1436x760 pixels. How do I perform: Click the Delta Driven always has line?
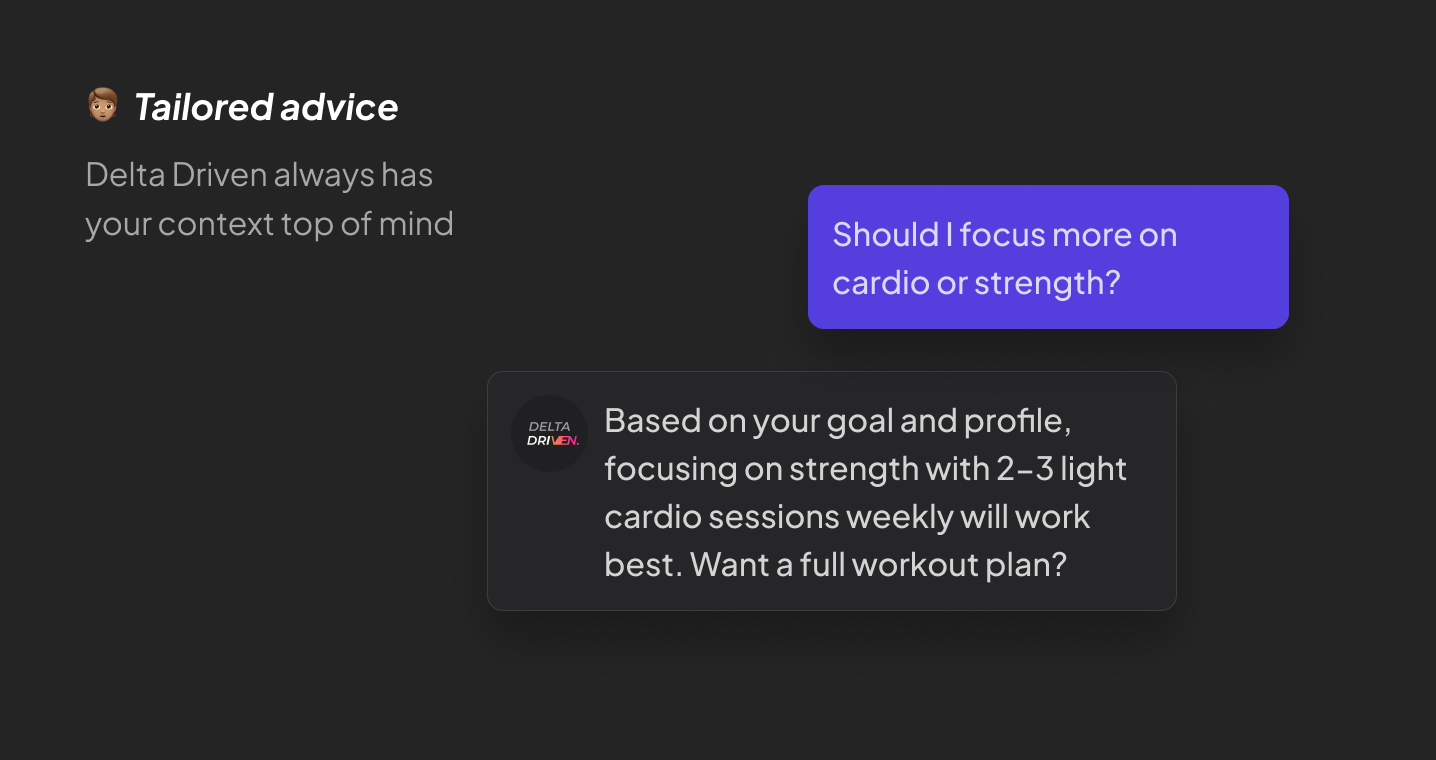(x=259, y=175)
